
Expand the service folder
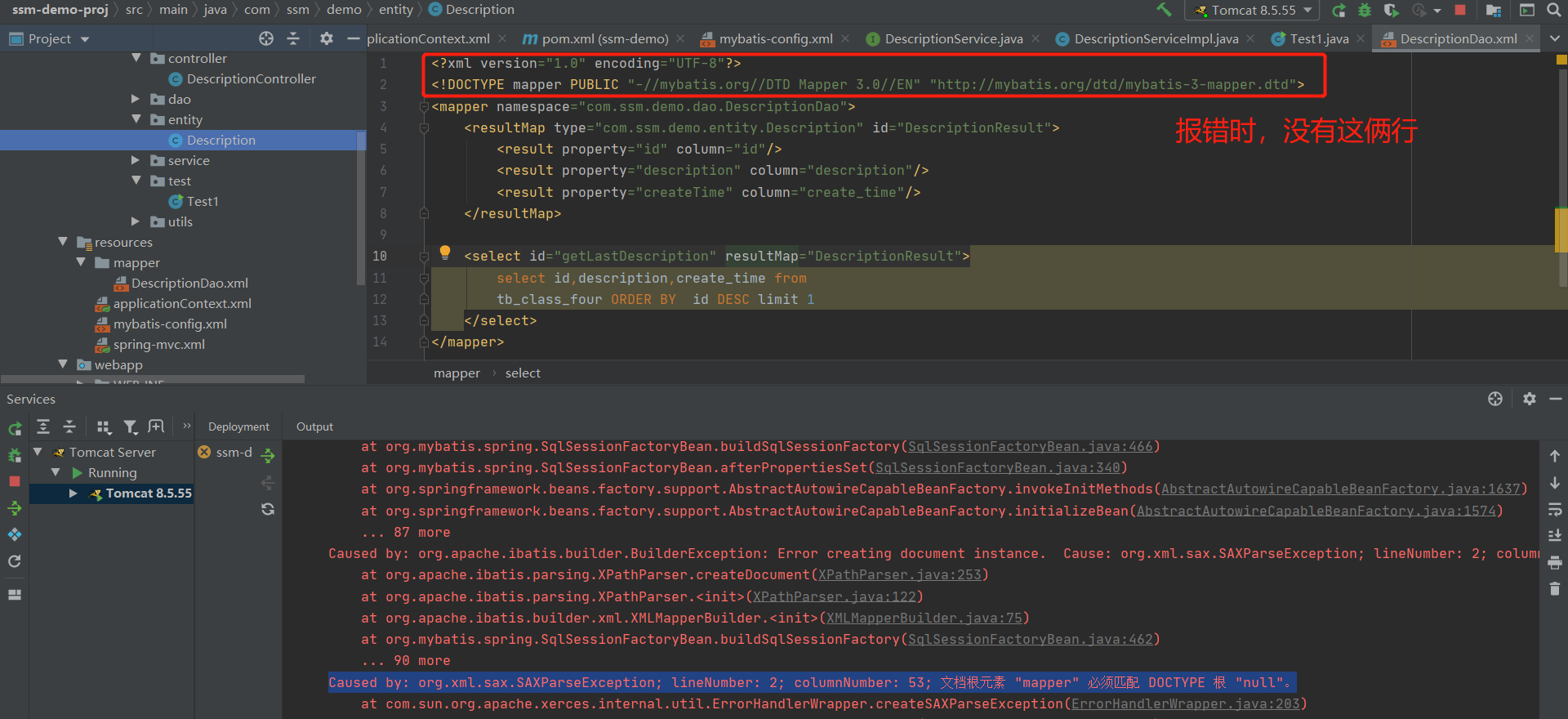click(x=136, y=160)
